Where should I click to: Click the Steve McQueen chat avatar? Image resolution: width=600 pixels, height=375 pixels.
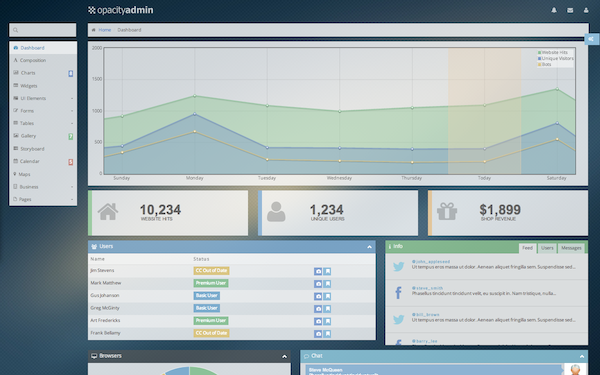point(575,369)
